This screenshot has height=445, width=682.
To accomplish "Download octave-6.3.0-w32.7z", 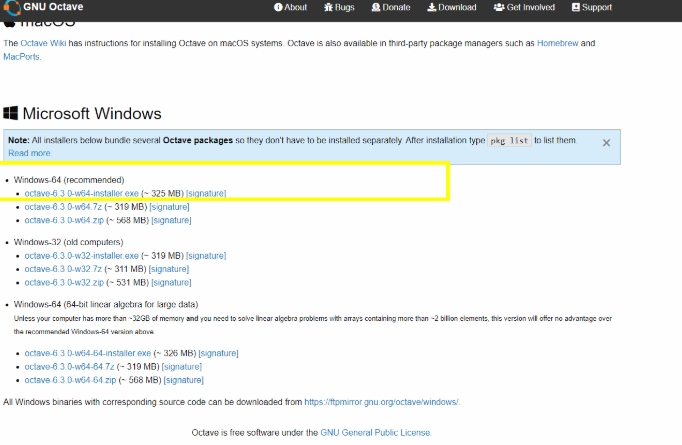I will coord(63,269).
